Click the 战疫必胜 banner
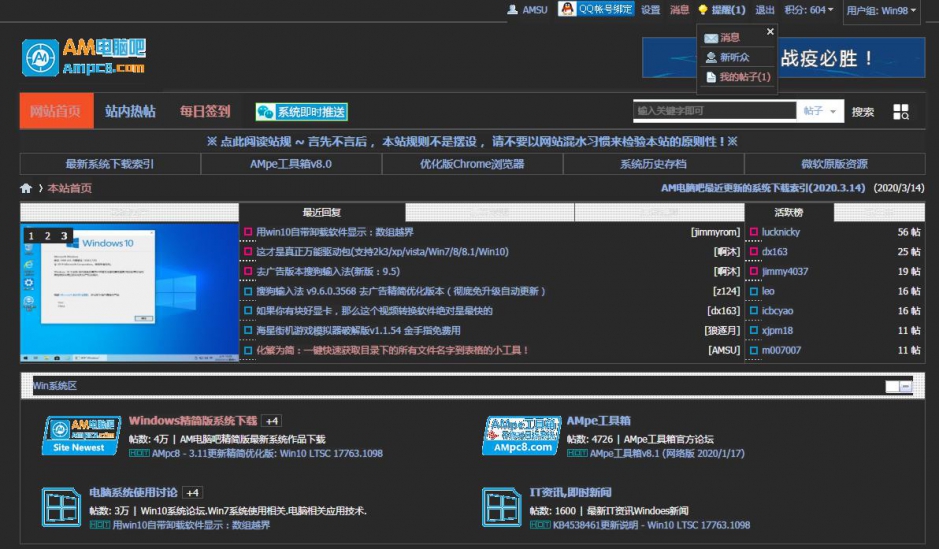939x549 pixels. pos(783,58)
